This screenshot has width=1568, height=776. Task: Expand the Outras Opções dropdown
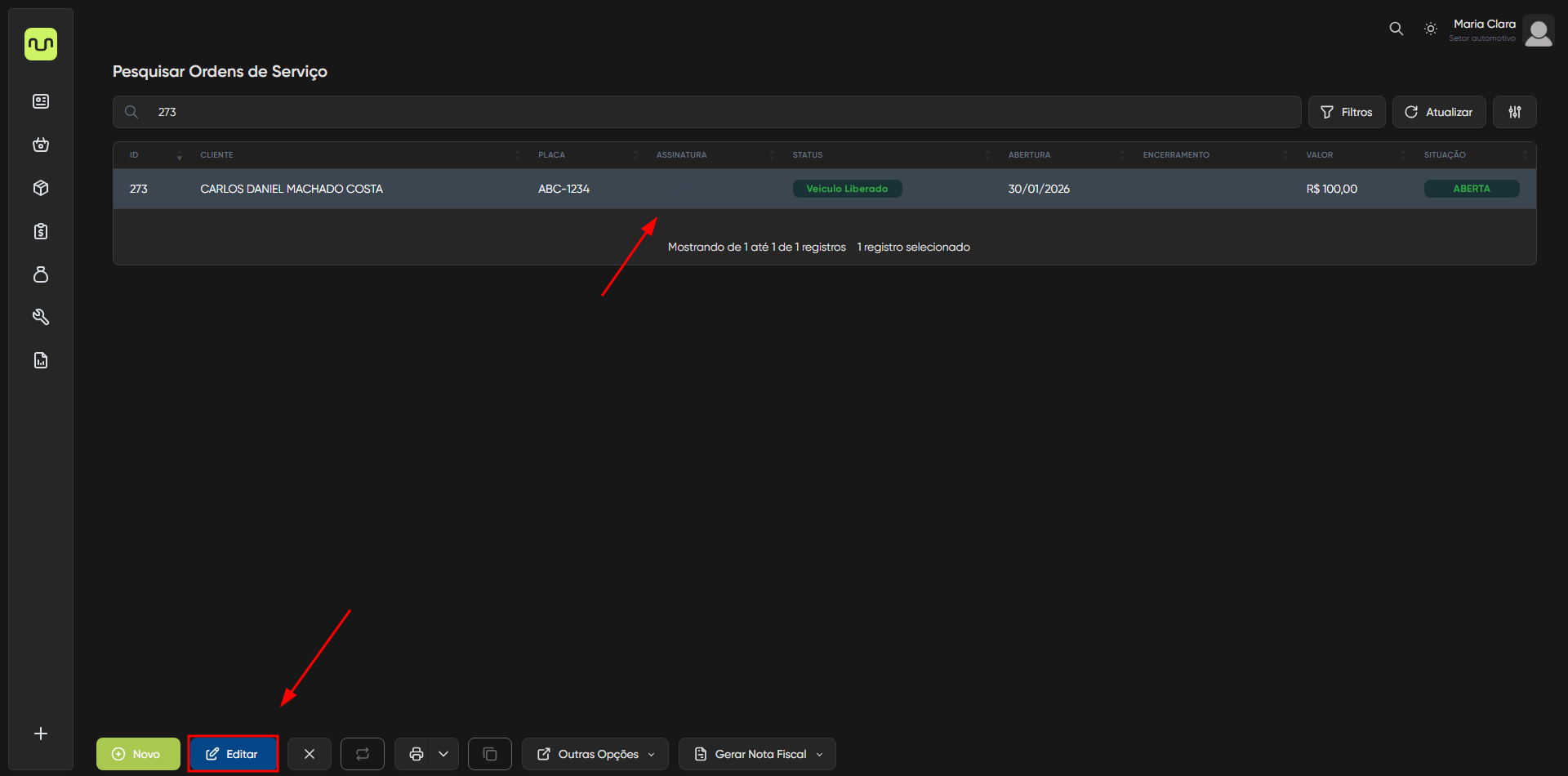point(595,754)
